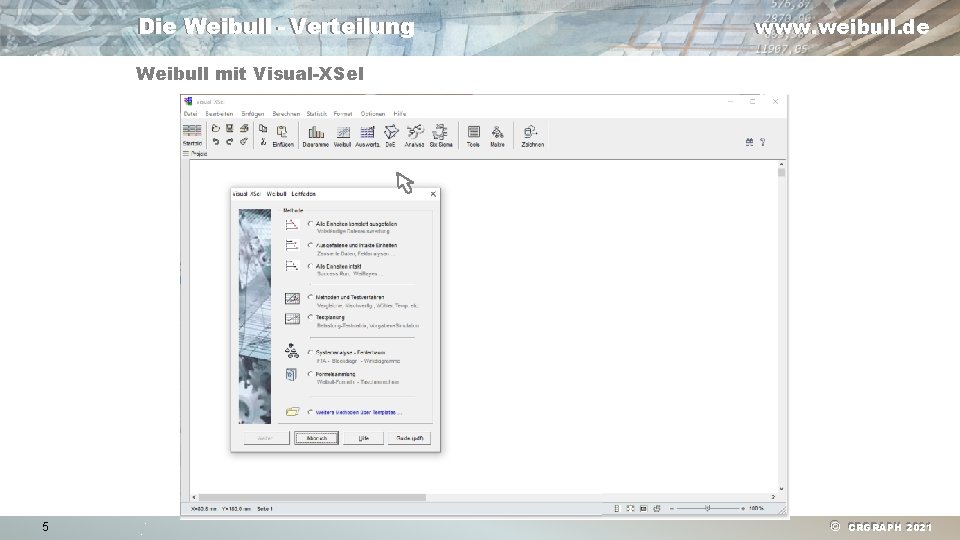Open the DoE toolbar tool
The width and height of the screenshot is (960, 540).
pos(391,136)
